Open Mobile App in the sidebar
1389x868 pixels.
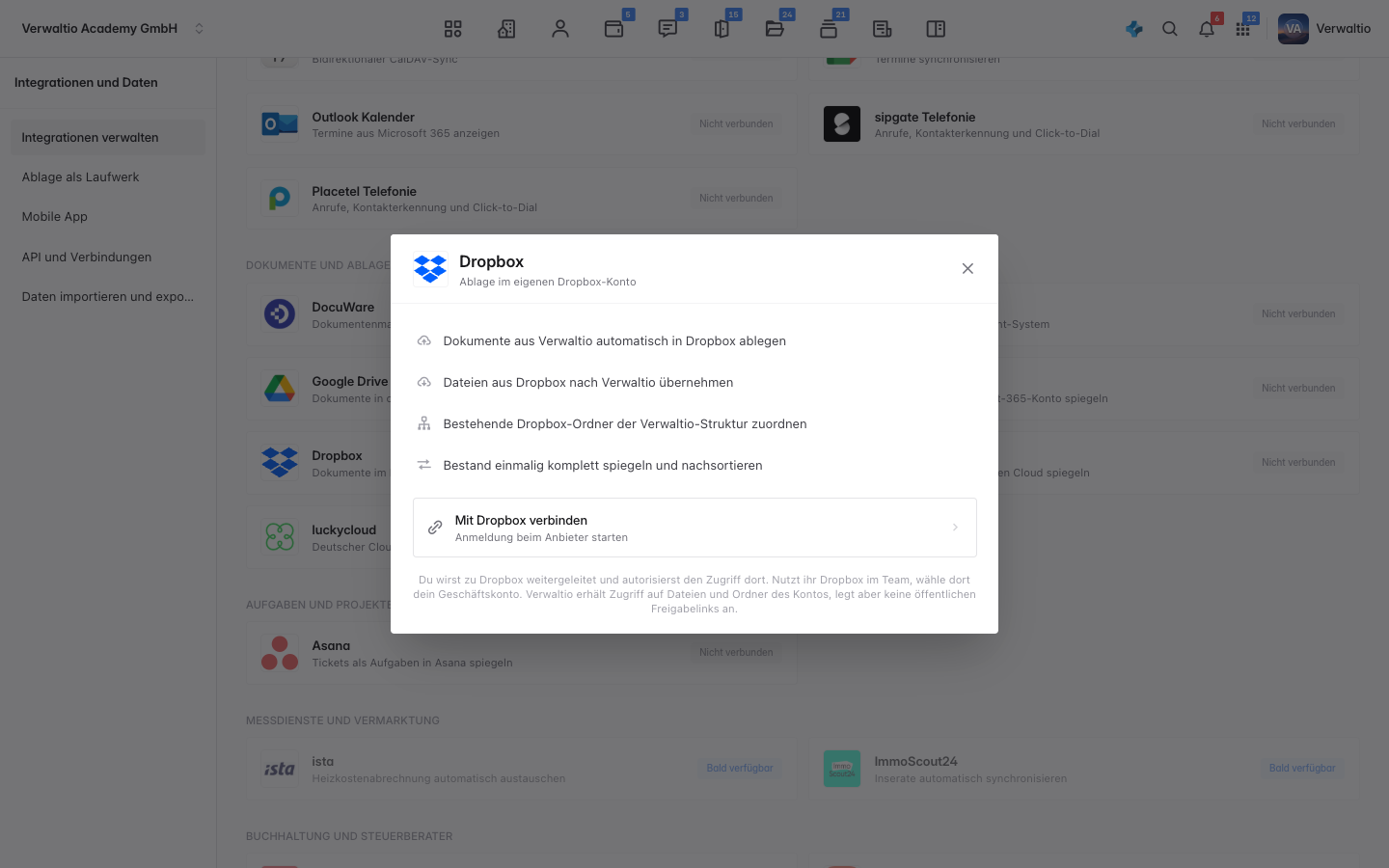[108, 217]
